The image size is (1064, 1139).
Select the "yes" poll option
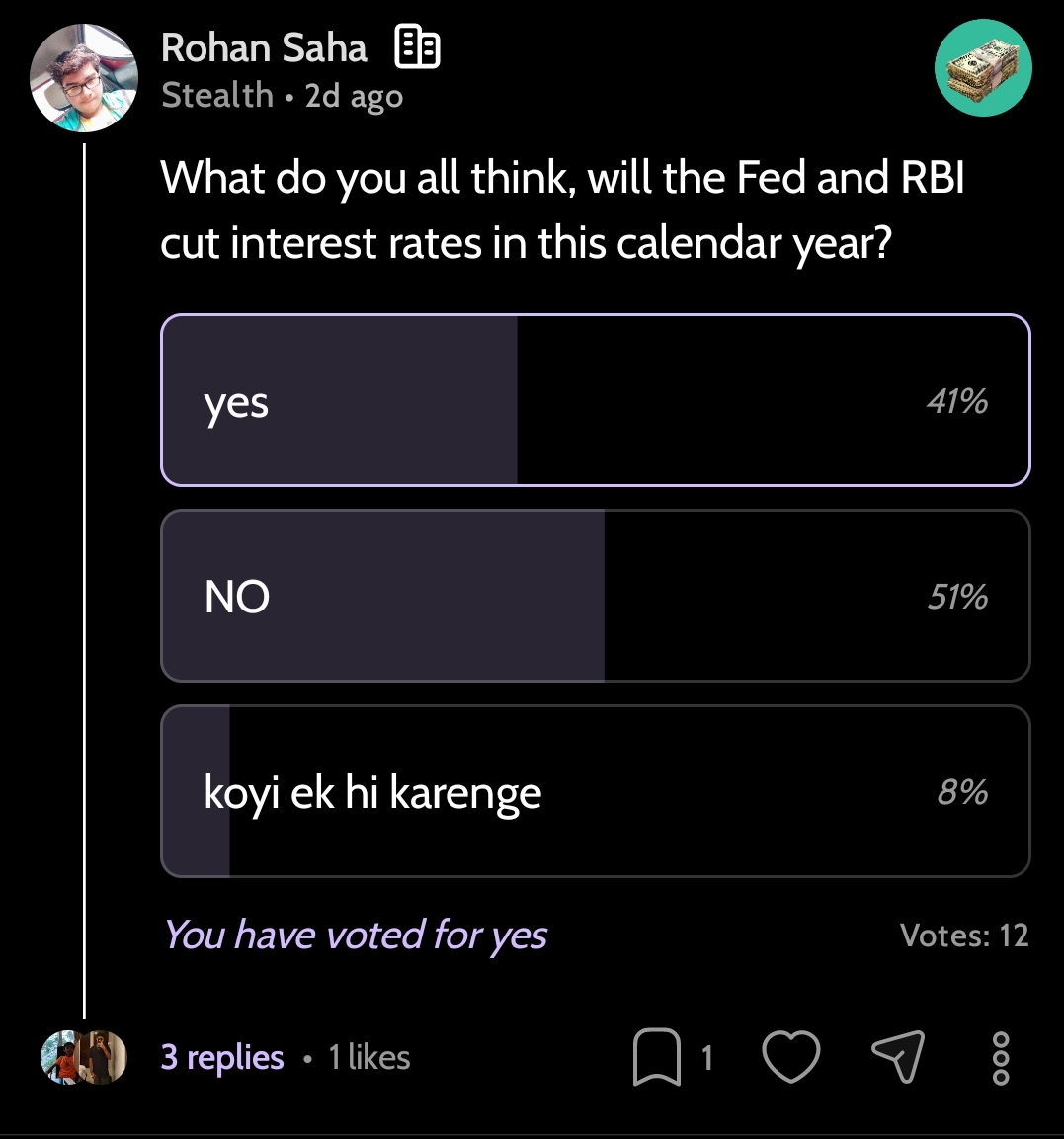click(595, 400)
